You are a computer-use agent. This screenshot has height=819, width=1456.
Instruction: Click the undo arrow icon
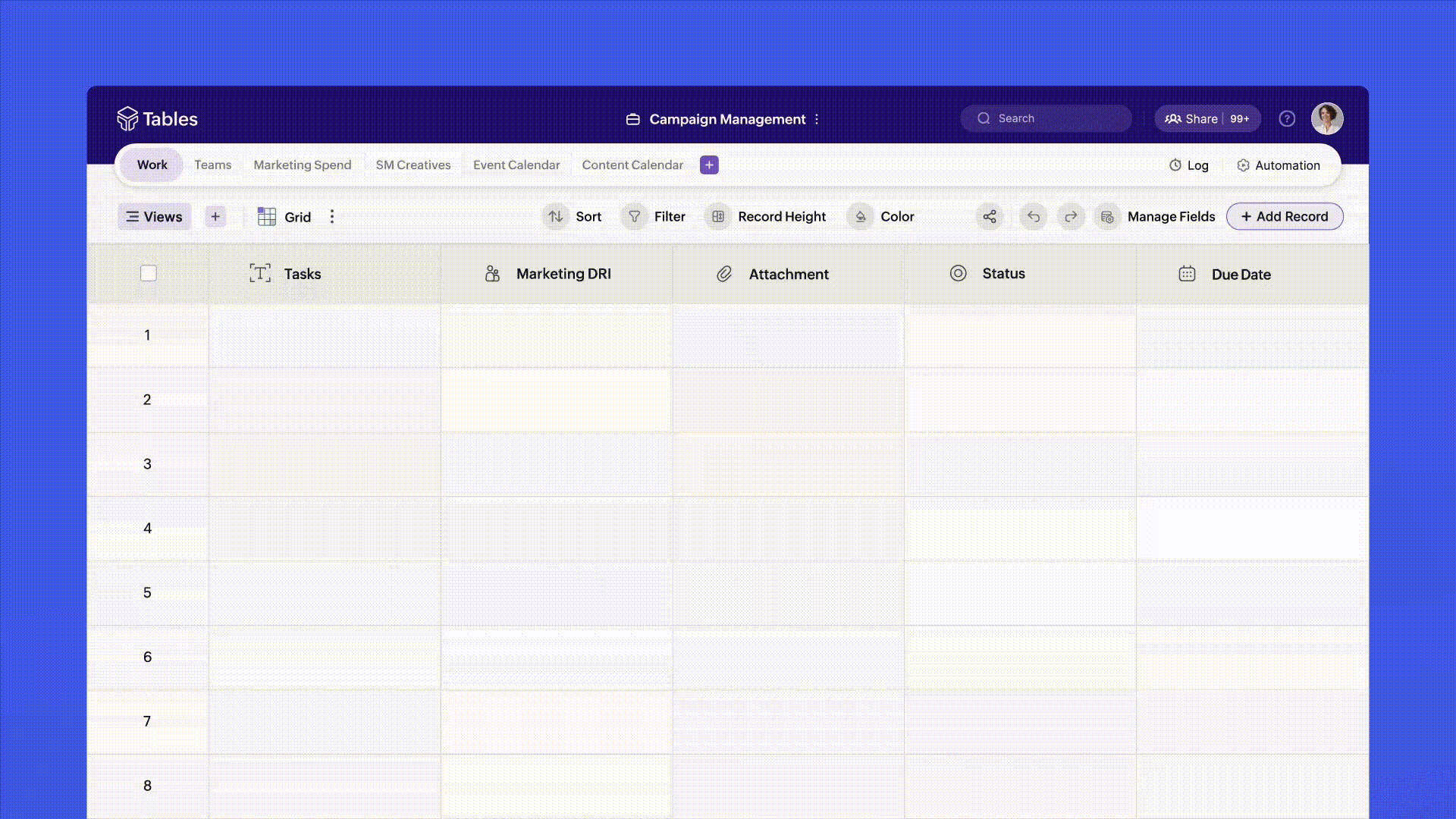click(x=1033, y=217)
